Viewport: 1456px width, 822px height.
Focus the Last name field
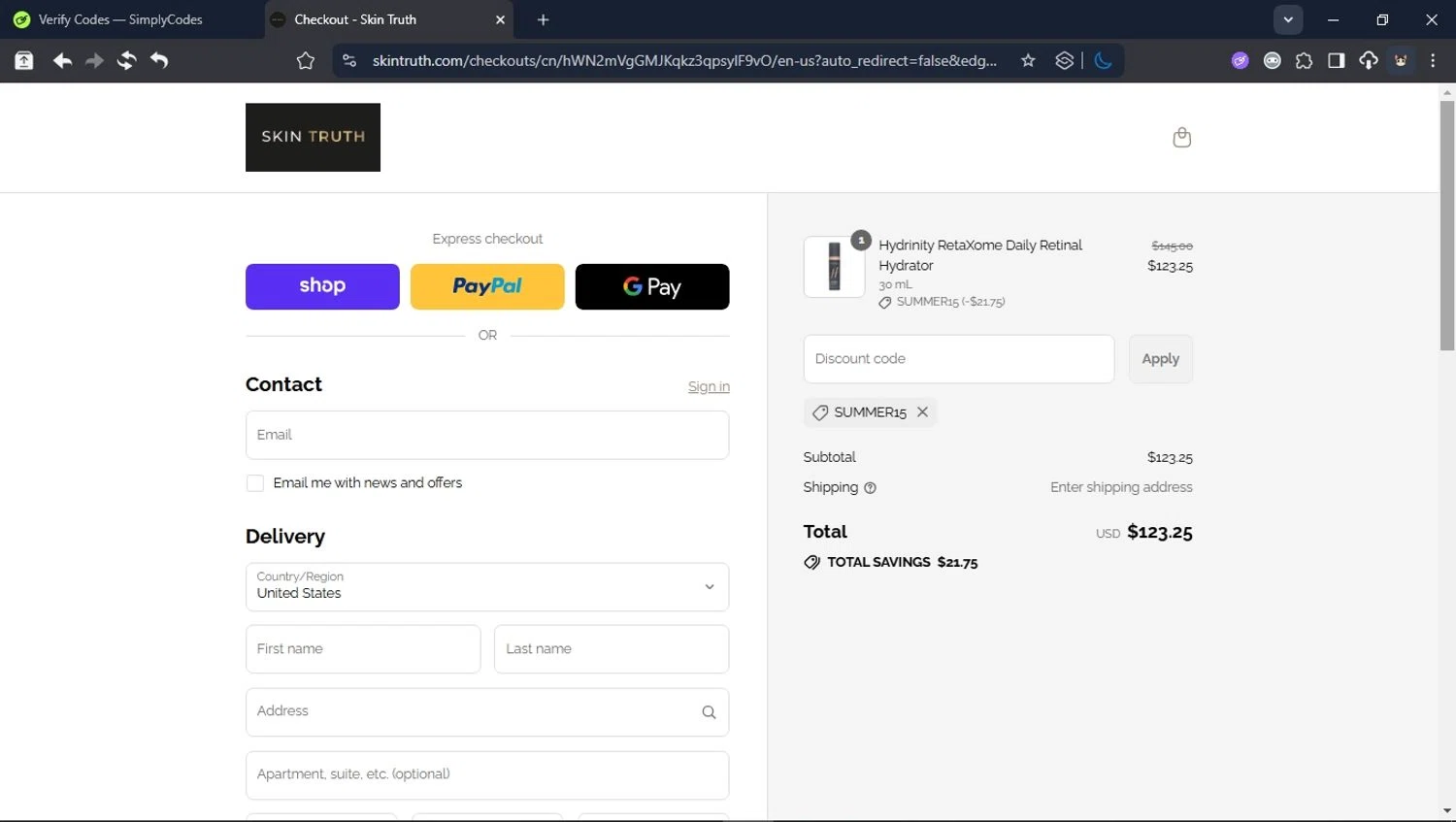(612, 649)
